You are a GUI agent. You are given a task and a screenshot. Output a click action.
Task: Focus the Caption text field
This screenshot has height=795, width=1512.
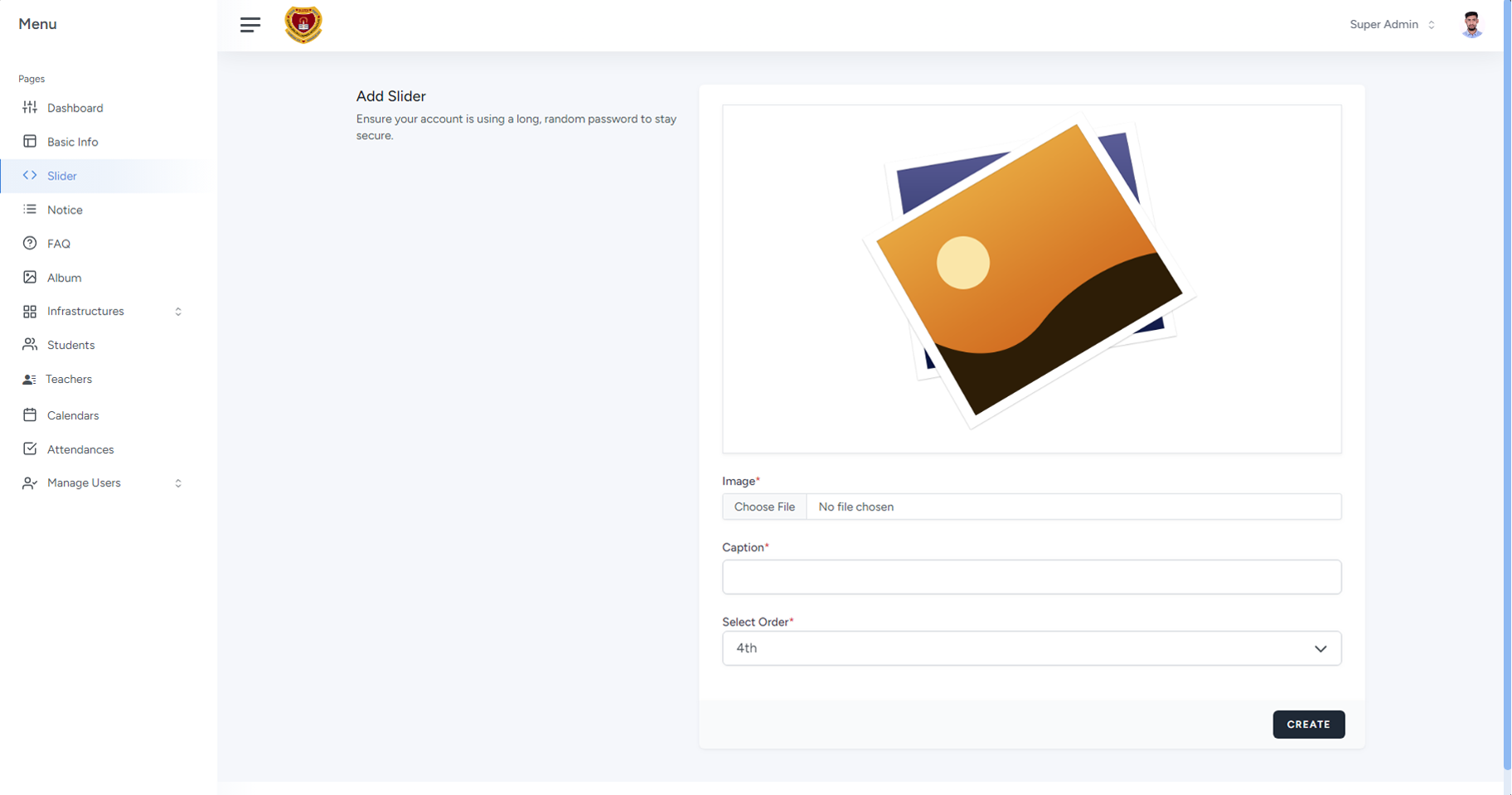click(x=1030, y=577)
